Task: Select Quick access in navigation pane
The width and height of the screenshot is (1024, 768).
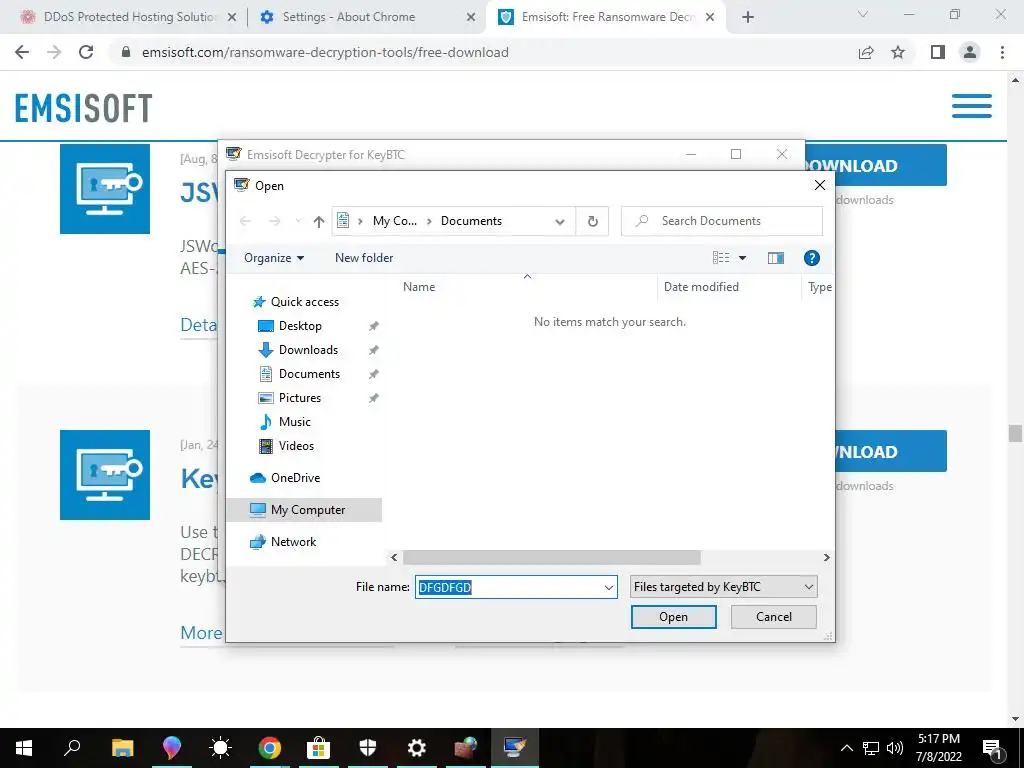Action: pyautogui.click(x=304, y=302)
